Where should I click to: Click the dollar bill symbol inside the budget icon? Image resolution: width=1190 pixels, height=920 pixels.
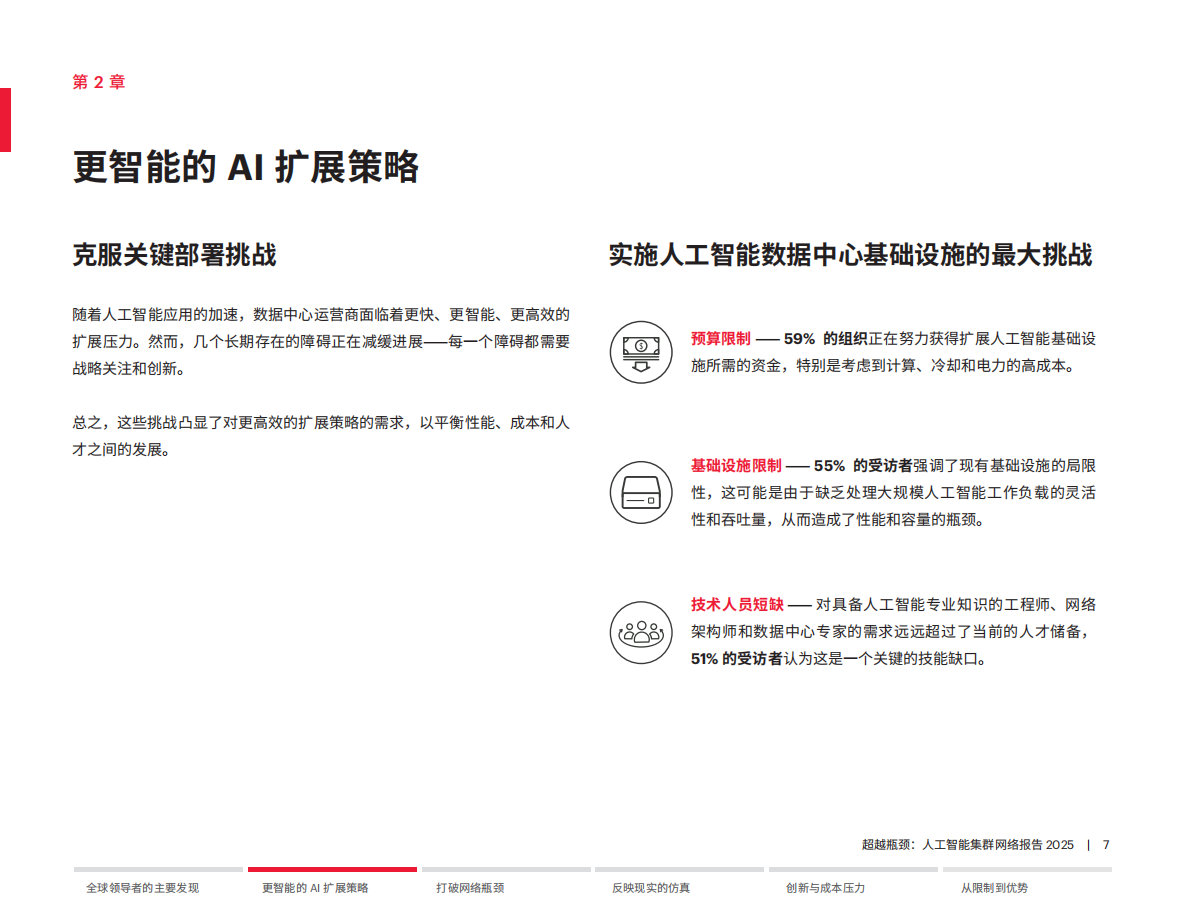[639, 346]
